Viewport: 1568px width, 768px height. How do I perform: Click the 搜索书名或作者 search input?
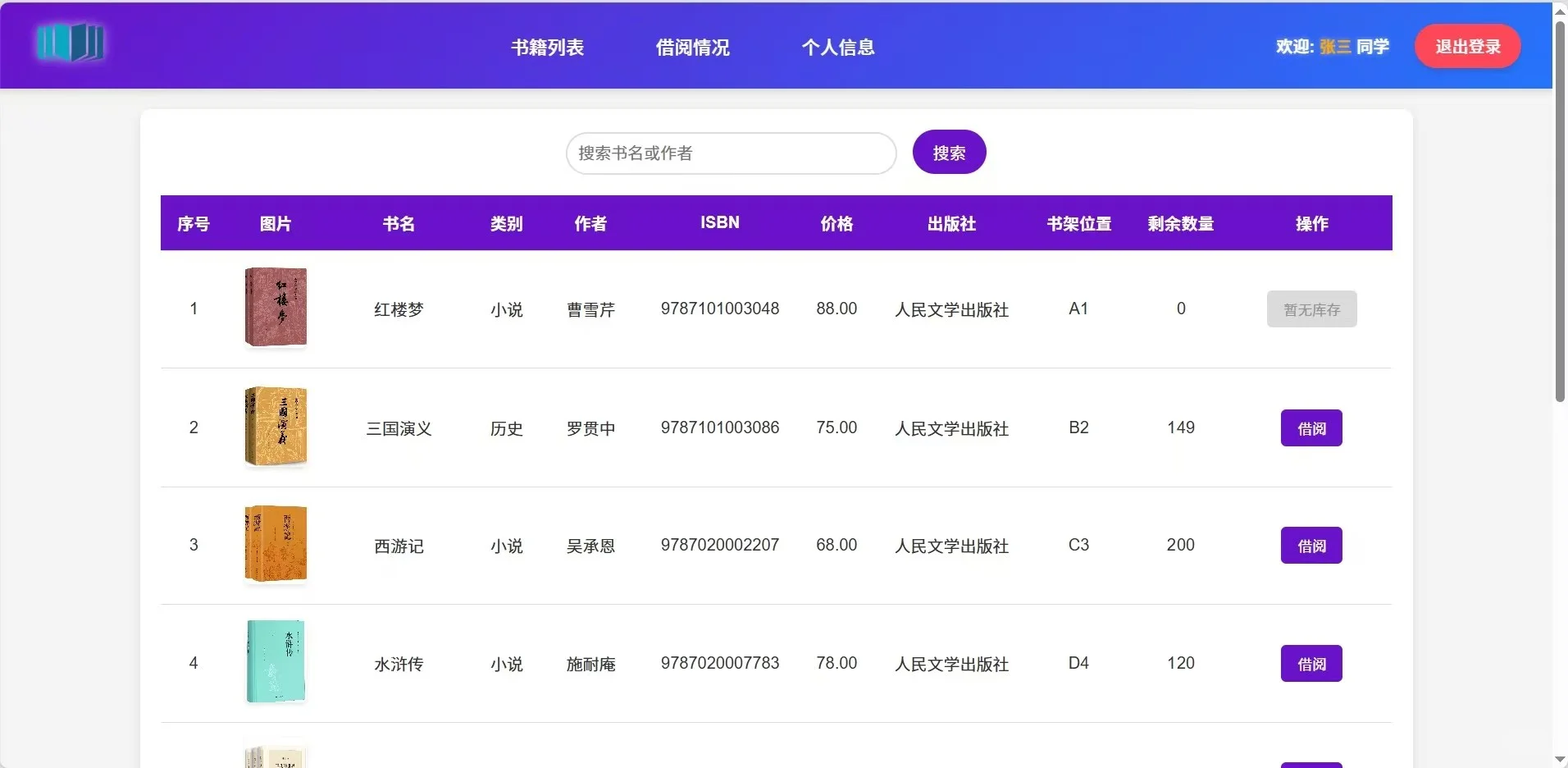click(x=730, y=153)
